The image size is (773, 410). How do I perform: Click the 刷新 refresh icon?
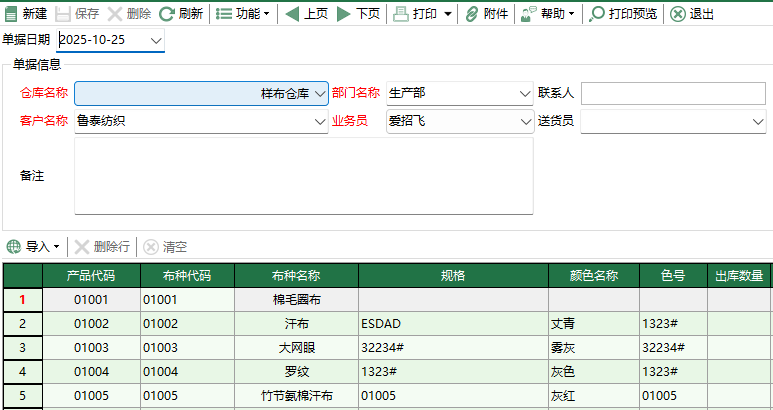[x=167, y=14]
